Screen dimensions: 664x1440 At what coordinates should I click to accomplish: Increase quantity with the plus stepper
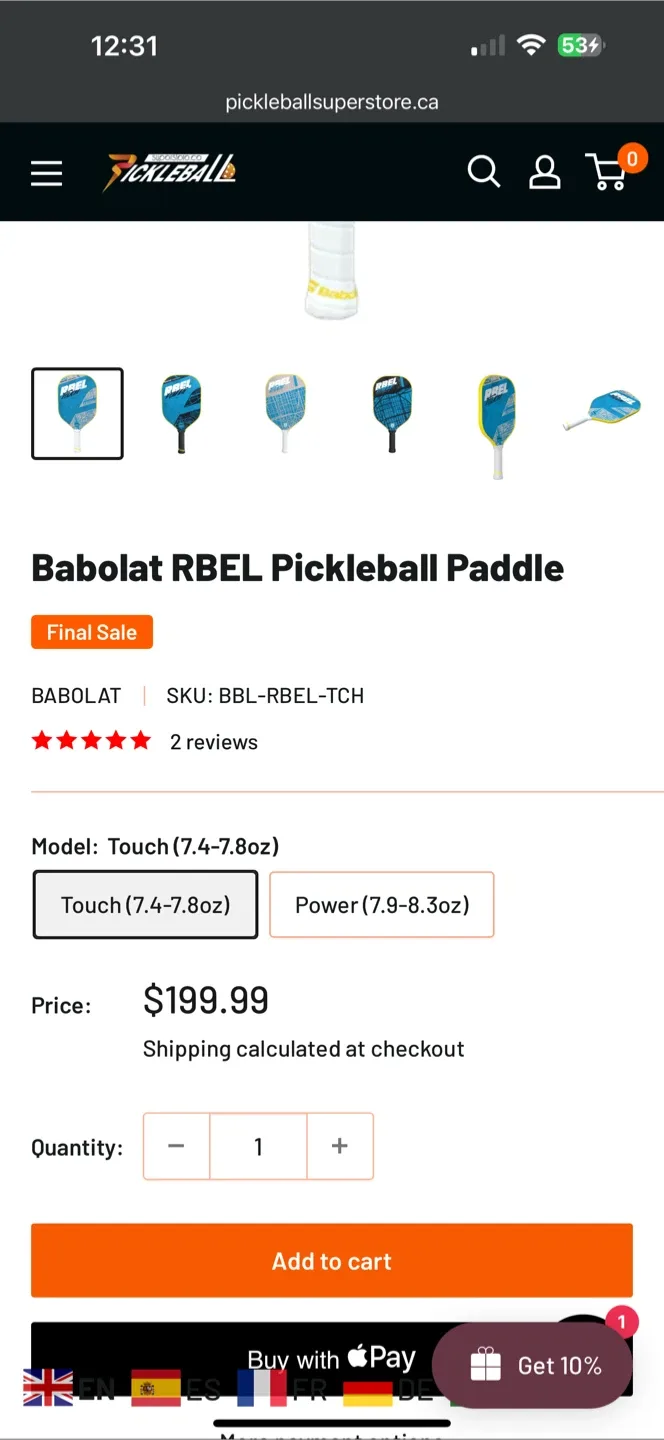click(339, 1146)
